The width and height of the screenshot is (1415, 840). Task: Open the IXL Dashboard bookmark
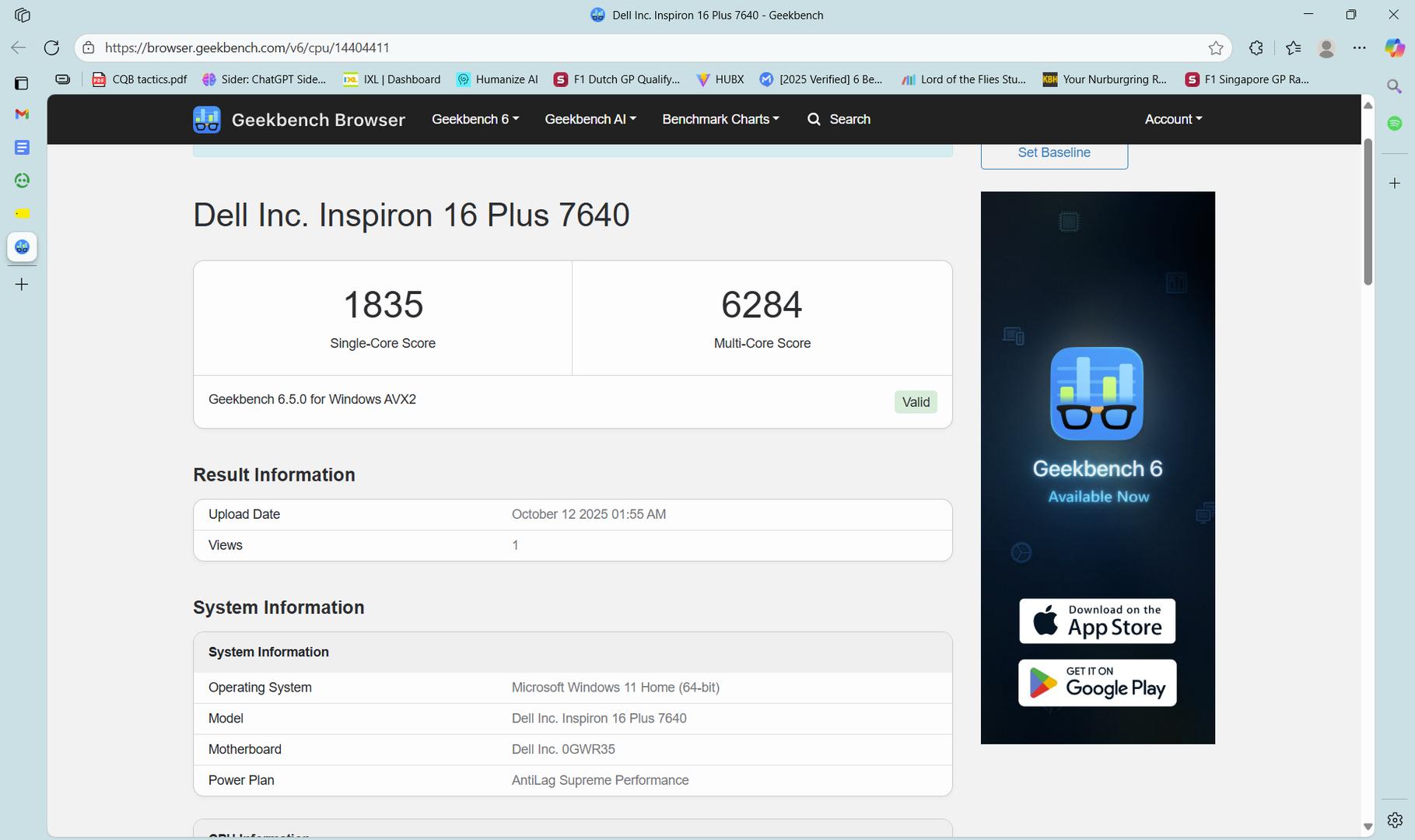[x=392, y=79]
